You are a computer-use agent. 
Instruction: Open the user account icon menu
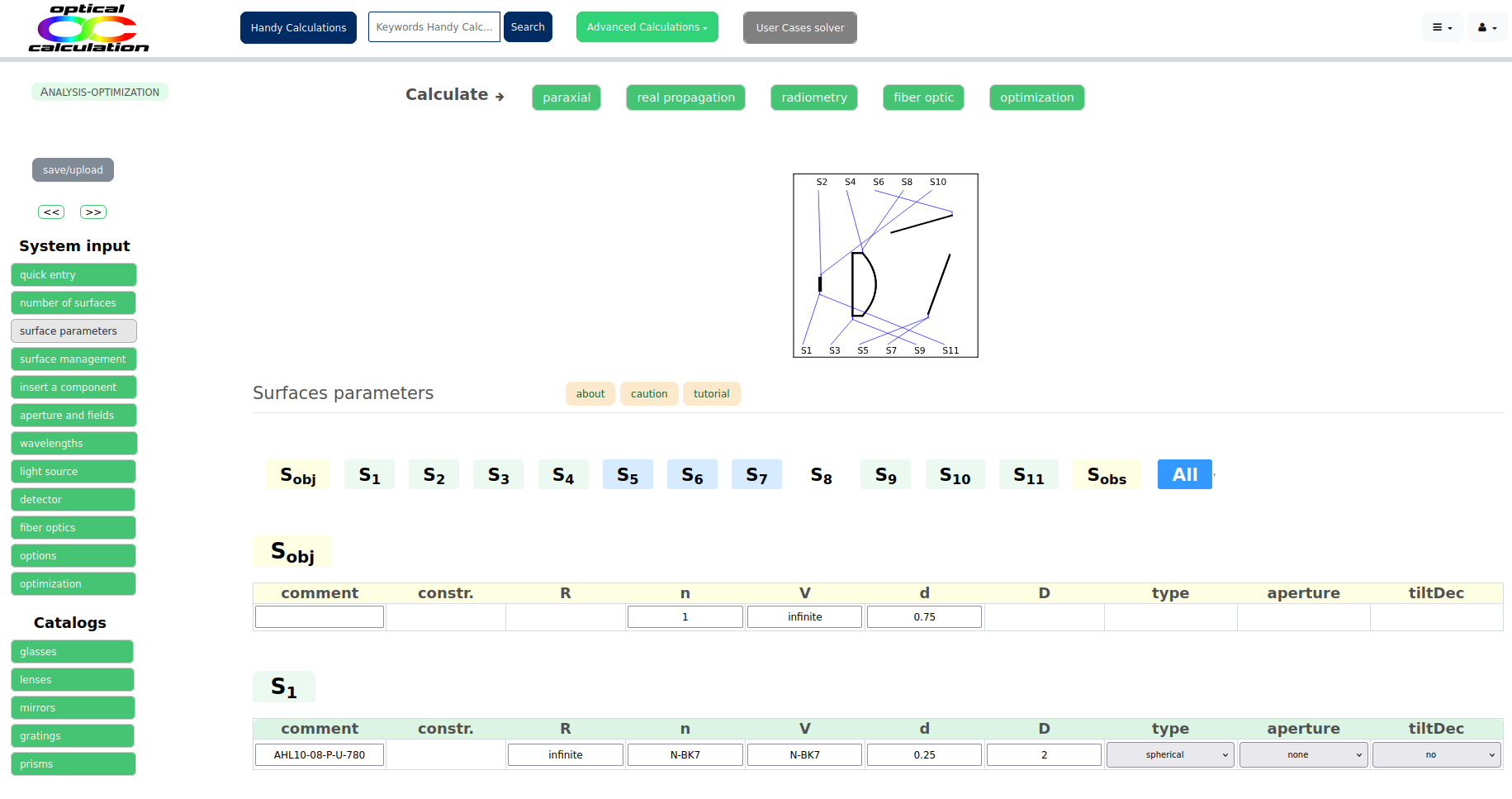(x=1487, y=27)
